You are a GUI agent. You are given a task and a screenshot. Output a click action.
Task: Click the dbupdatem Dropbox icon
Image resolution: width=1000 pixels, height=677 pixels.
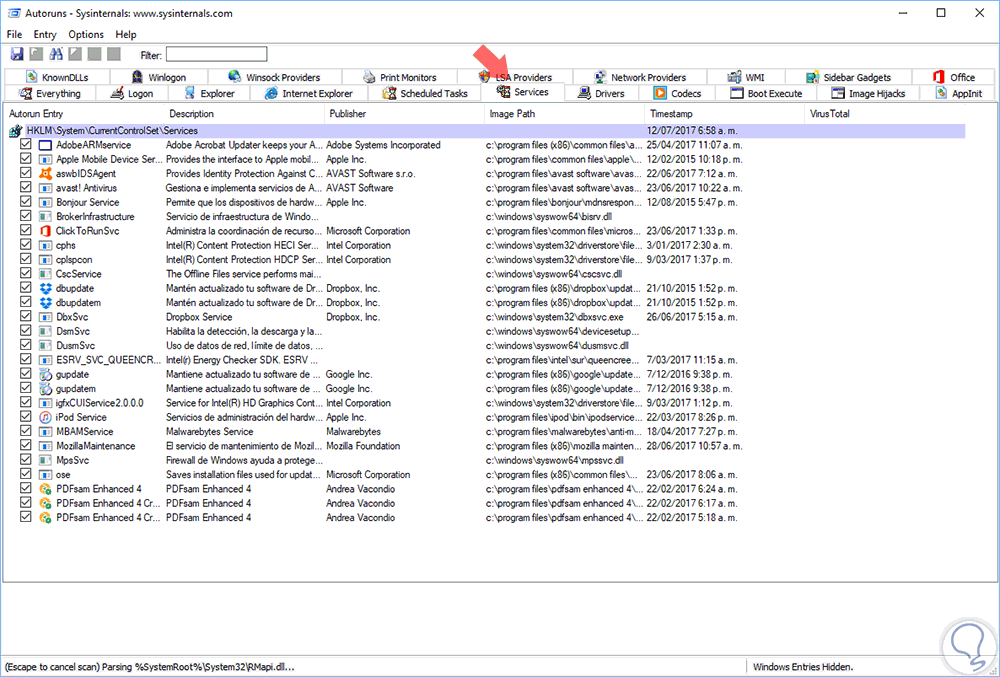click(x=45, y=303)
